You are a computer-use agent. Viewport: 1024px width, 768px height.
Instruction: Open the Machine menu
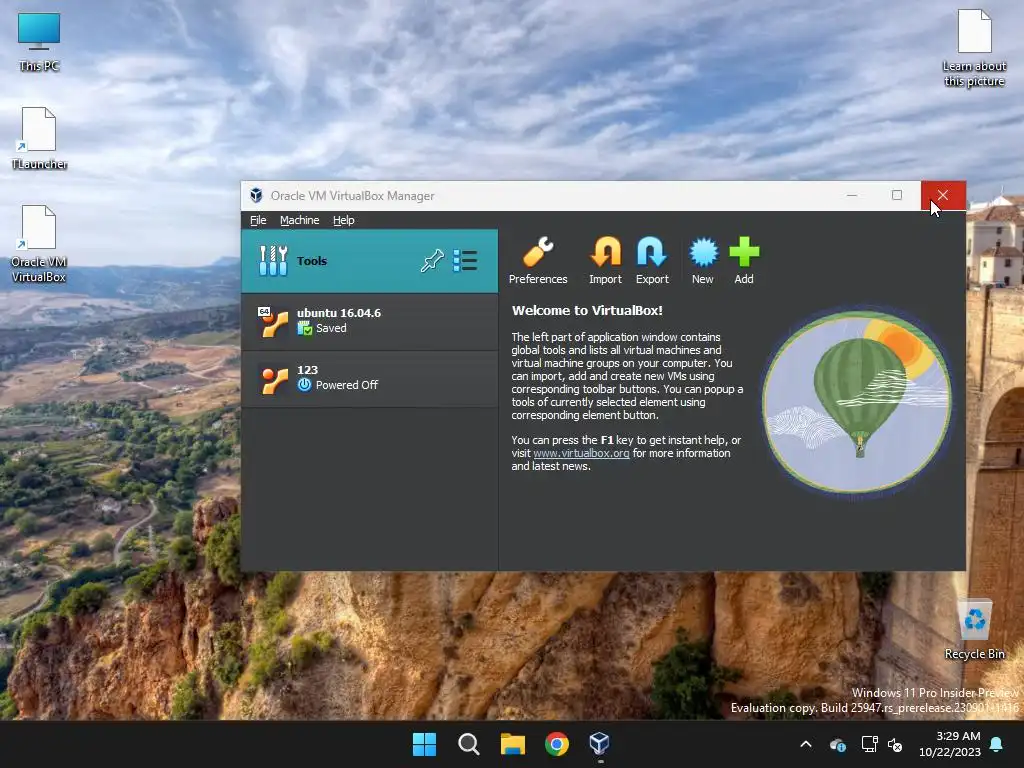300,220
